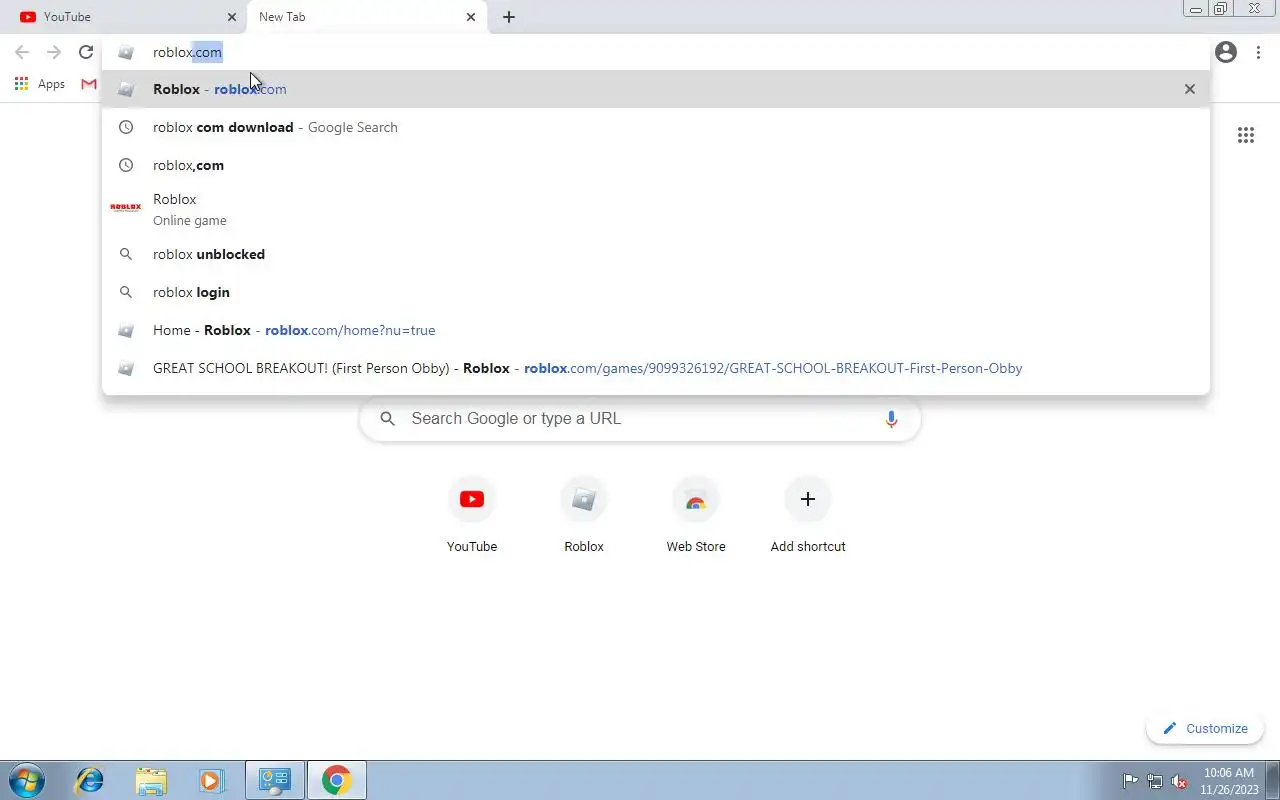Screen dimensions: 1280x800
Task: Open the Gmail bookmark icon
Action: (89, 84)
